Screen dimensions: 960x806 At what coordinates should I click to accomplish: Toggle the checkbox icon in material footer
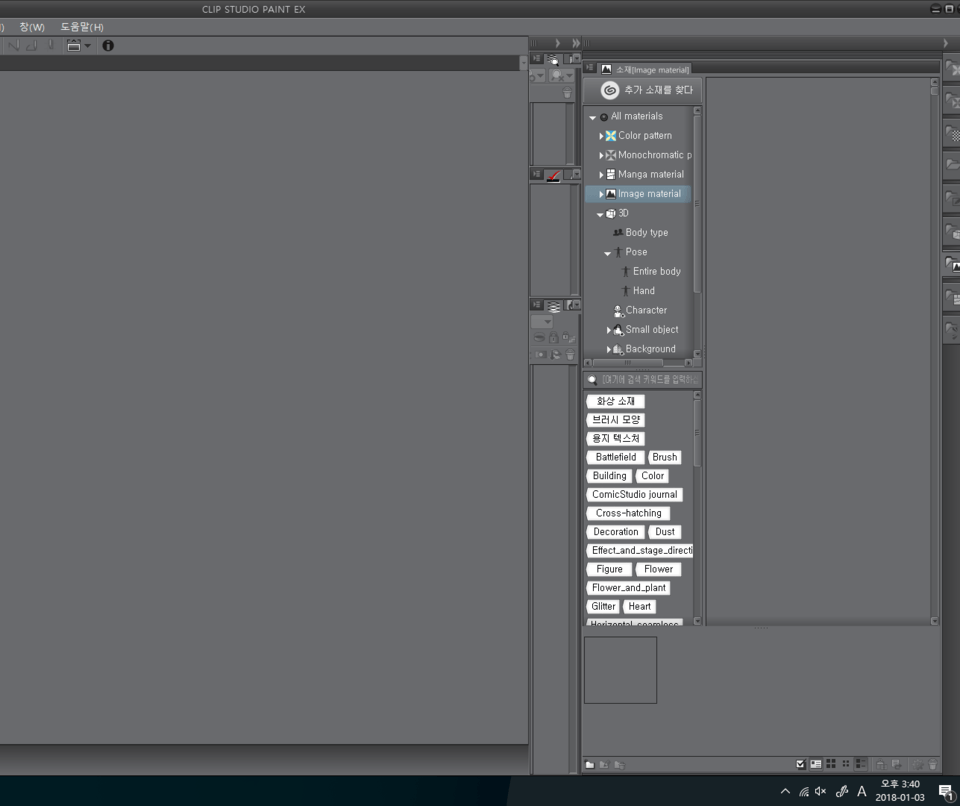pyautogui.click(x=800, y=764)
